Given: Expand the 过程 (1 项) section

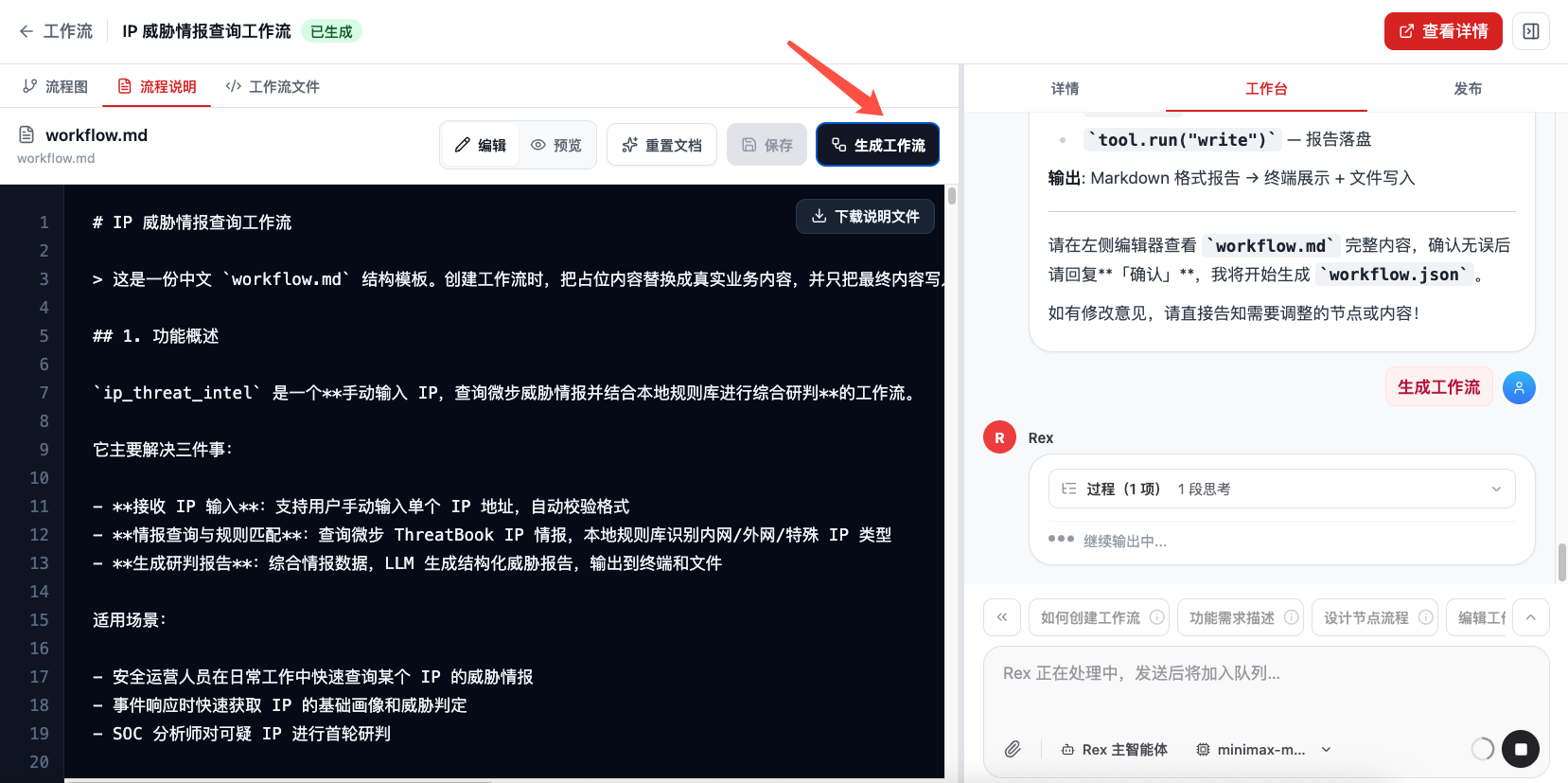Looking at the screenshot, I should (1281, 489).
